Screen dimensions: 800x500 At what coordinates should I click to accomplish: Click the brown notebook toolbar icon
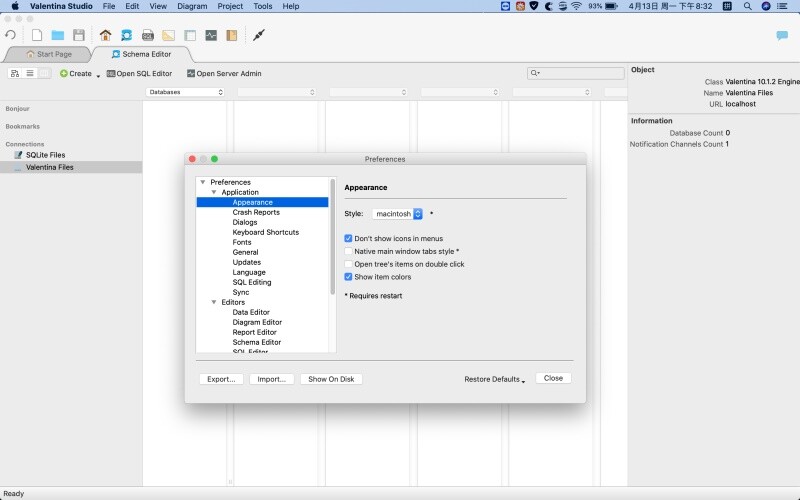click(x=232, y=35)
